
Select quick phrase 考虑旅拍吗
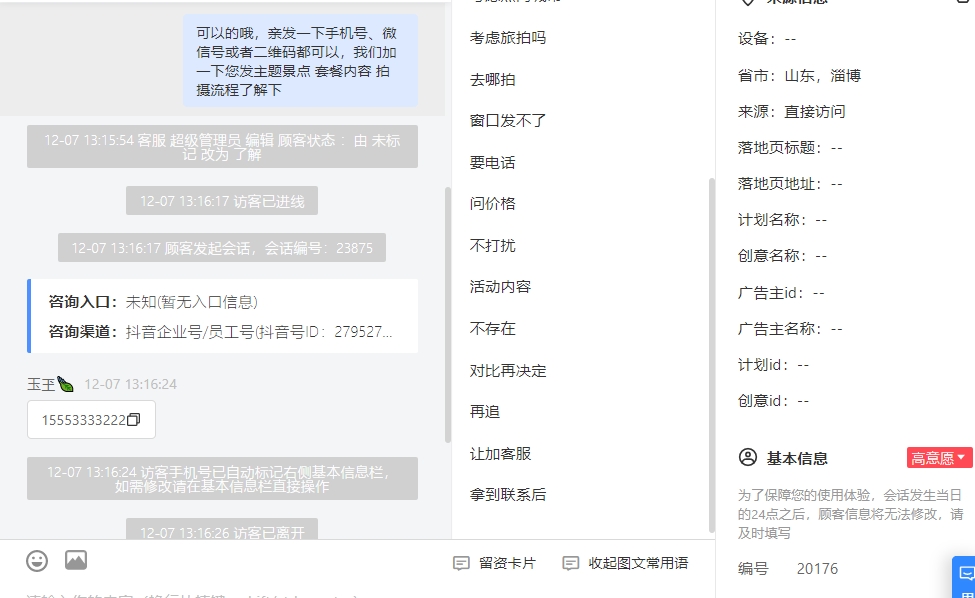coord(508,38)
